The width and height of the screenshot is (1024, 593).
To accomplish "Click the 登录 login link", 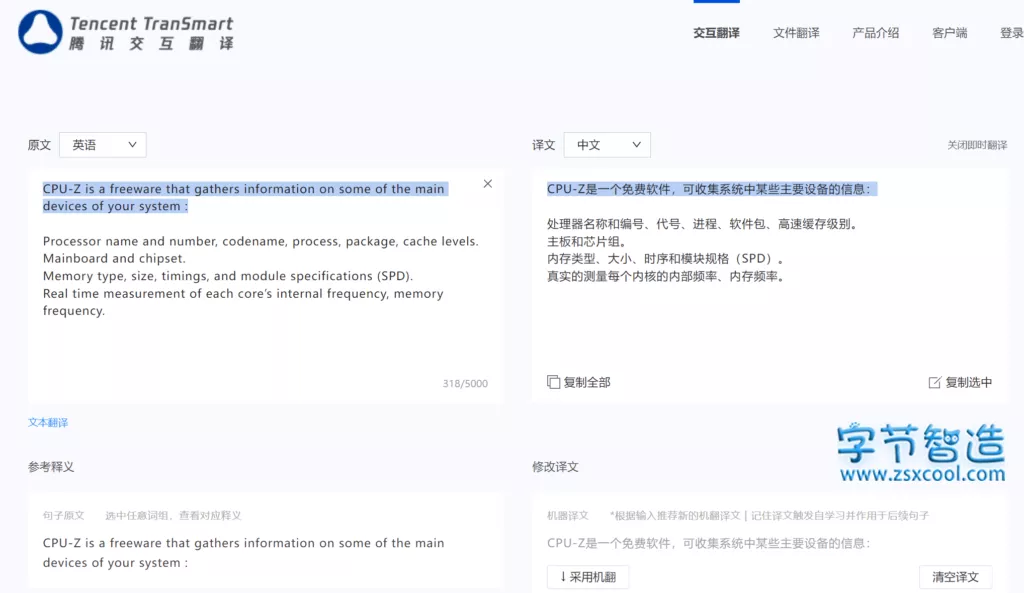I will click(x=1012, y=33).
